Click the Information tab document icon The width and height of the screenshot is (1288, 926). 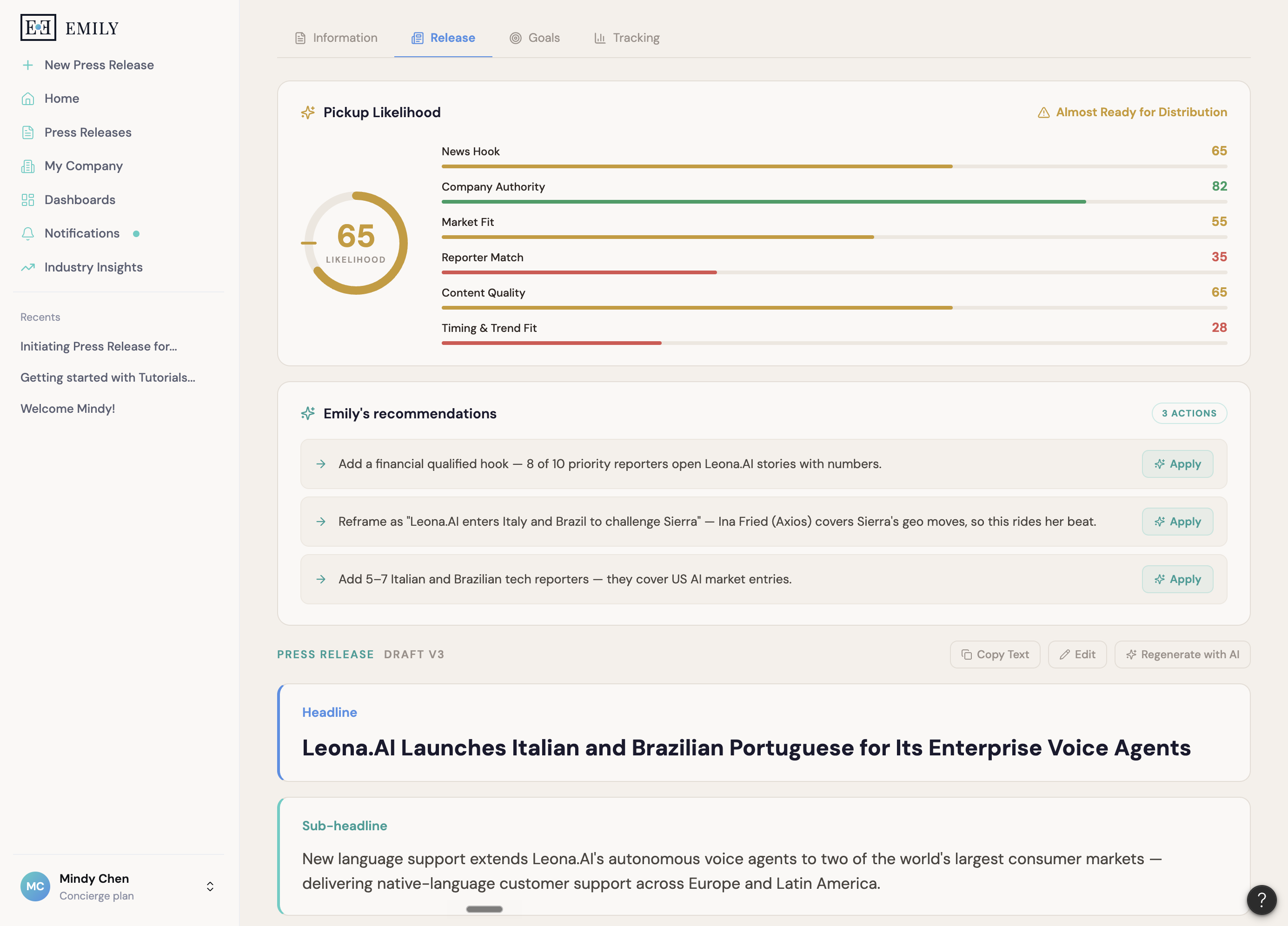[x=300, y=38]
